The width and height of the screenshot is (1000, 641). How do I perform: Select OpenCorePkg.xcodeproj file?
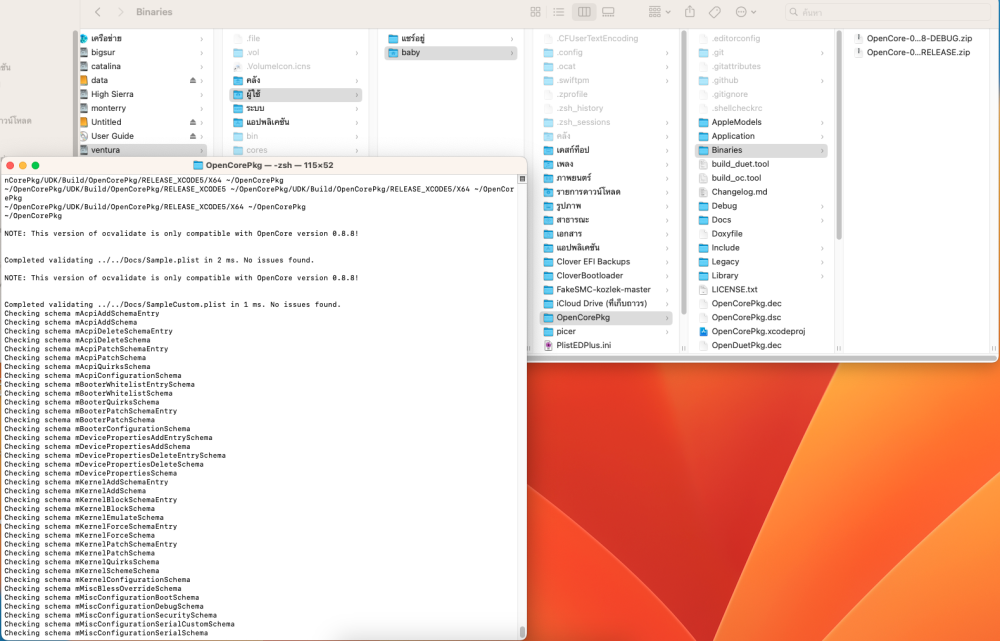coord(761,331)
